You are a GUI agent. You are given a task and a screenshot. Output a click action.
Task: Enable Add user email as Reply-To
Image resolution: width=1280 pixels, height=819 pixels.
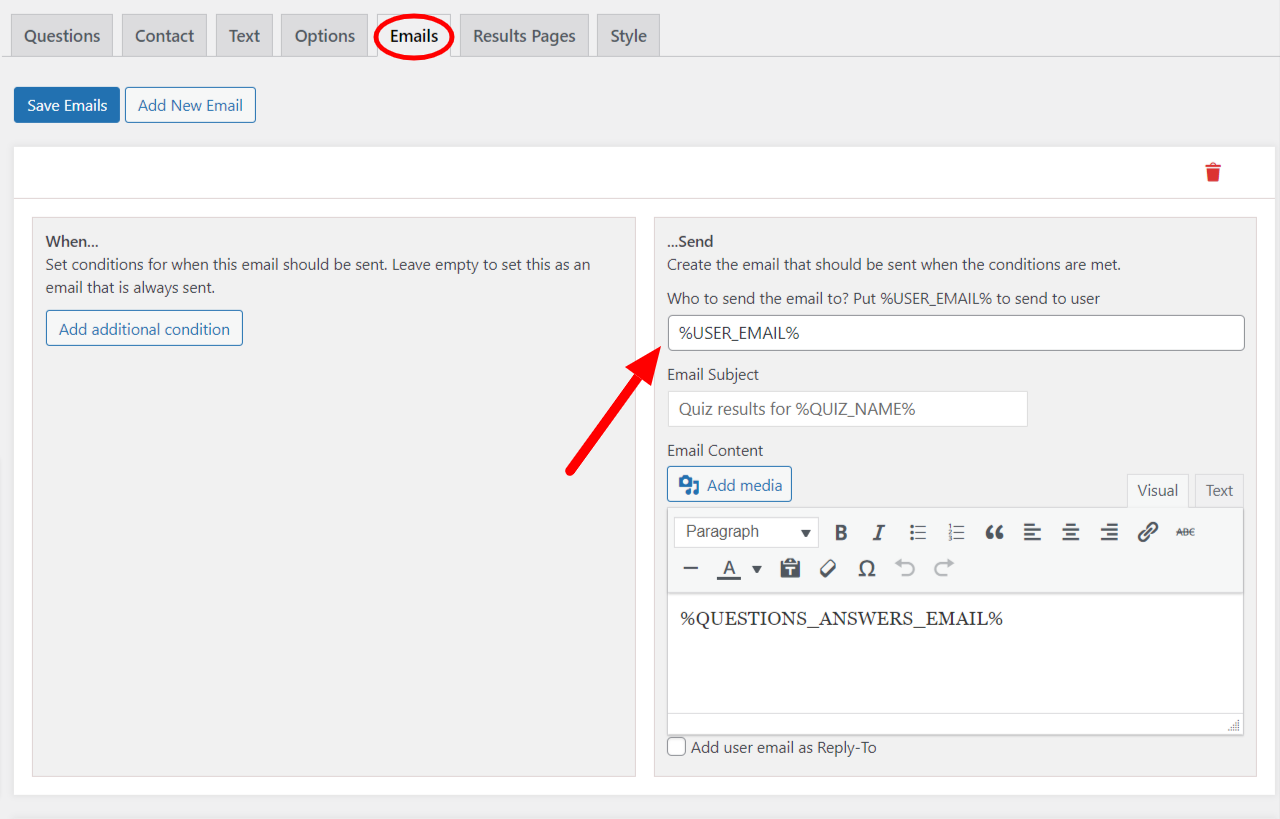click(x=676, y=746)
